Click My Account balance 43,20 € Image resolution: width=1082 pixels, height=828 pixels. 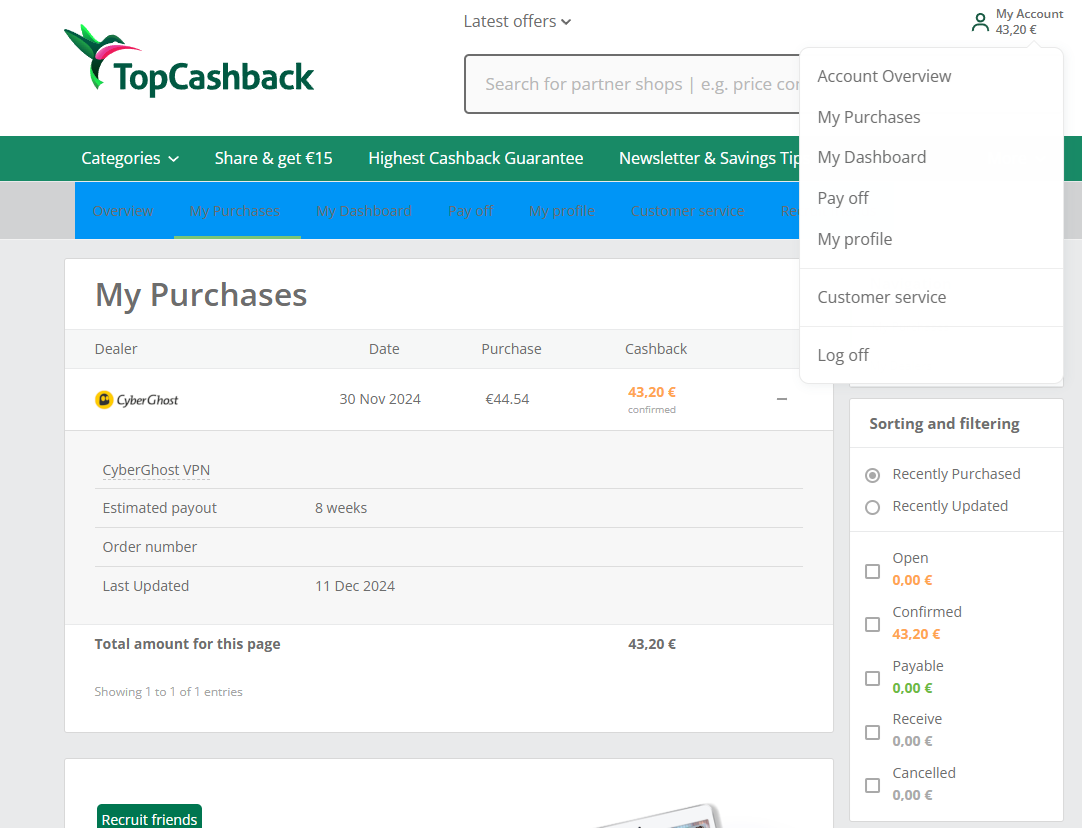(1016, 30)
